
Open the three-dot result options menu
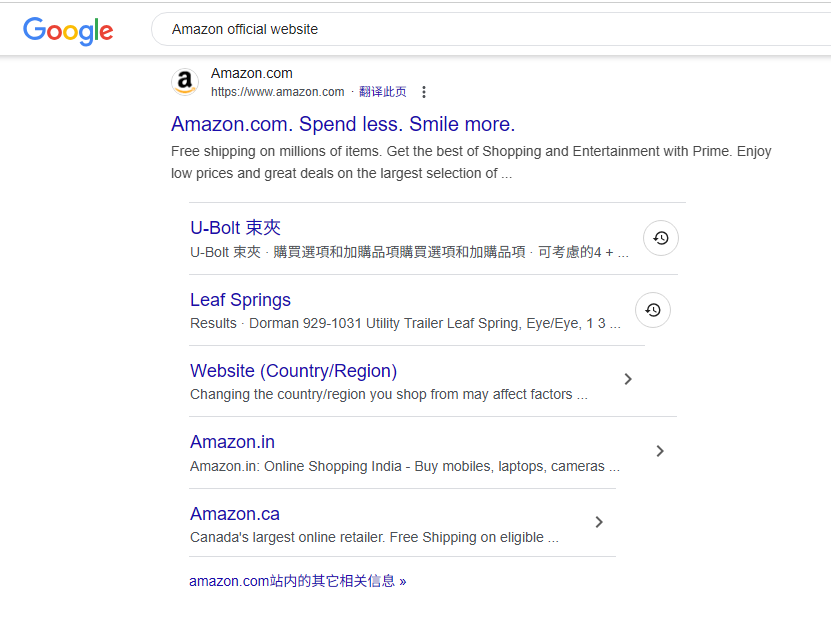424,92
